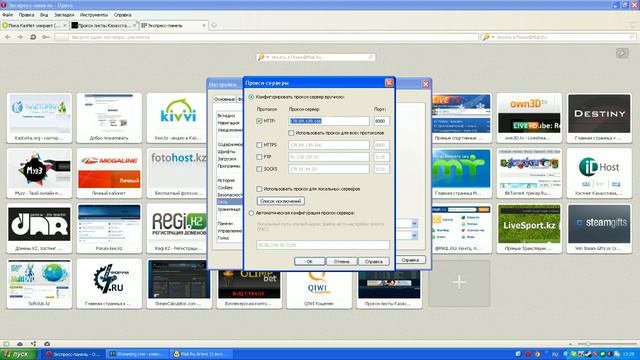The width and height of the screenshot is (640, 360).
Task: Expand lower dropdown in Settings window
Action: coord(414,236)
